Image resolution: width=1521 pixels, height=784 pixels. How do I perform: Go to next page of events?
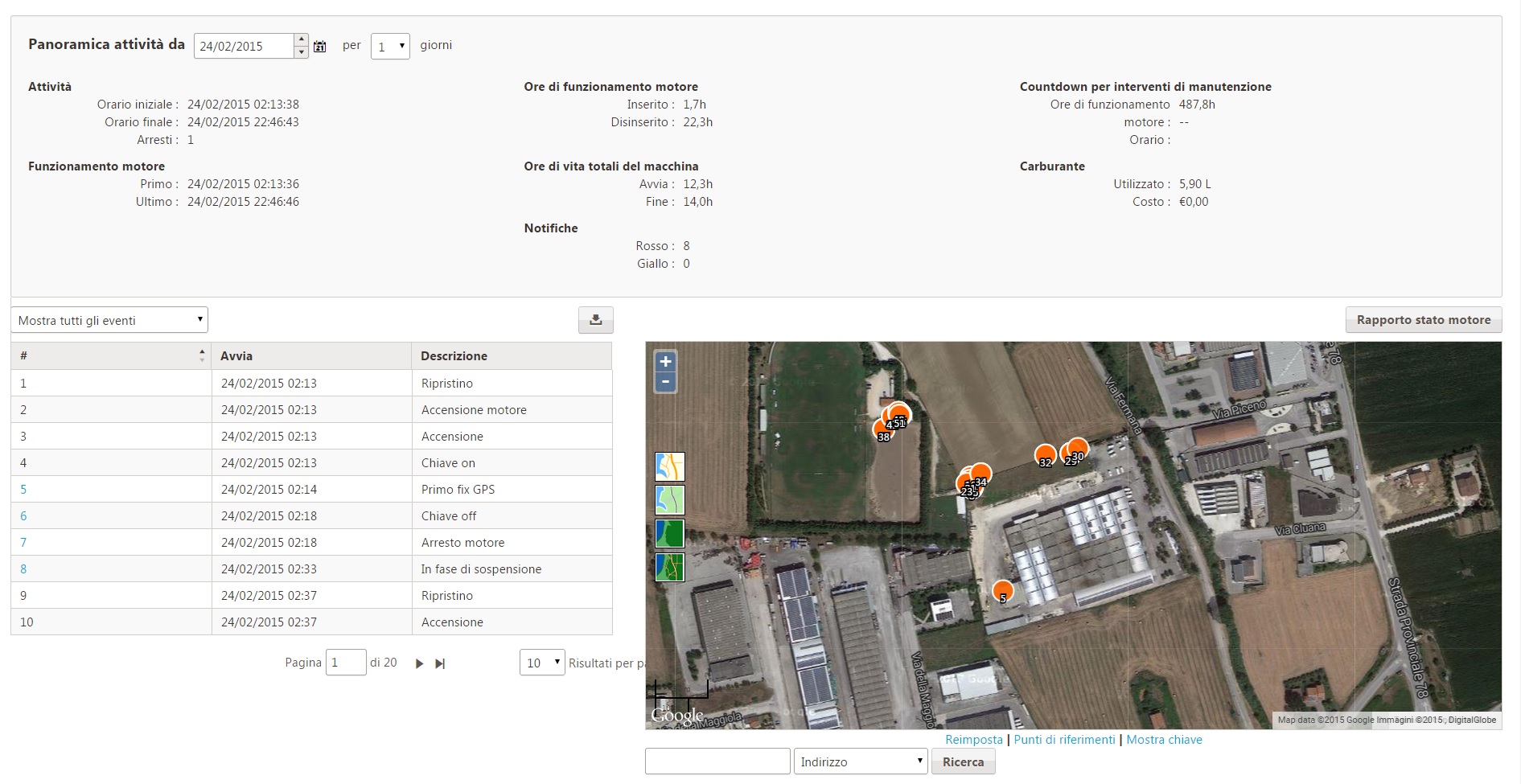pos(419,663)
